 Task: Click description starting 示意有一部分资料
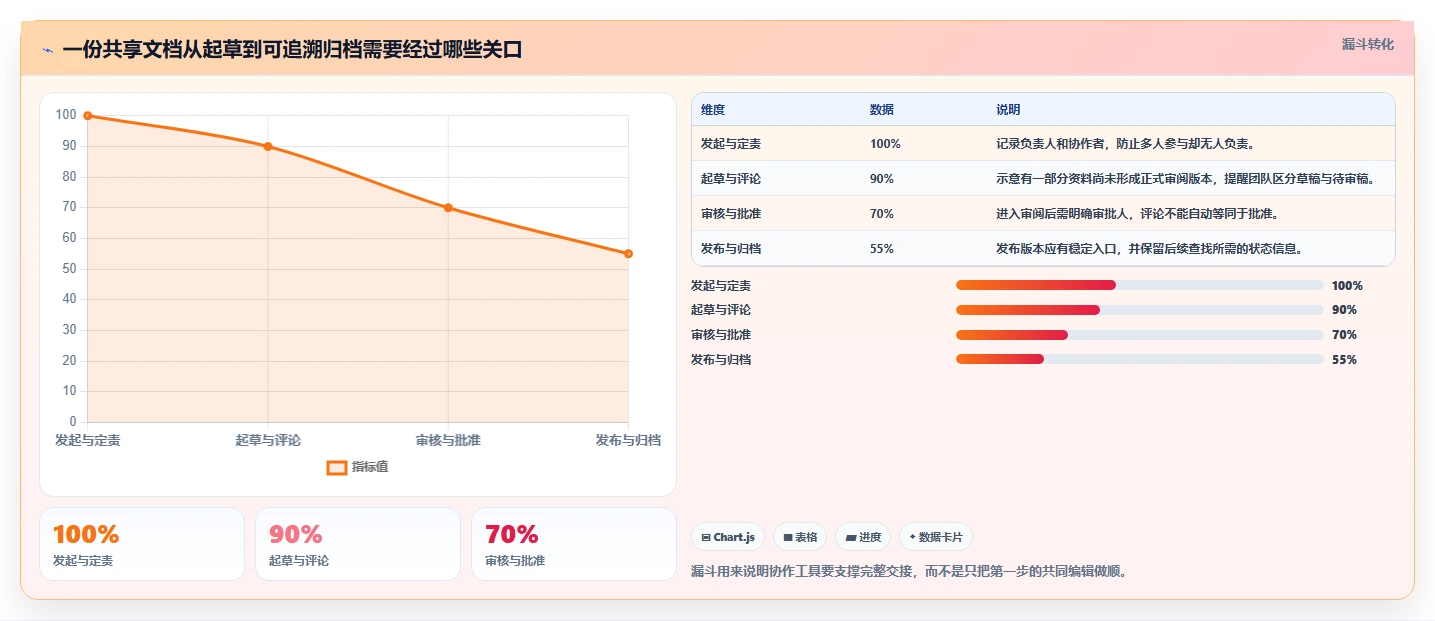click(x=1185, y=179)
